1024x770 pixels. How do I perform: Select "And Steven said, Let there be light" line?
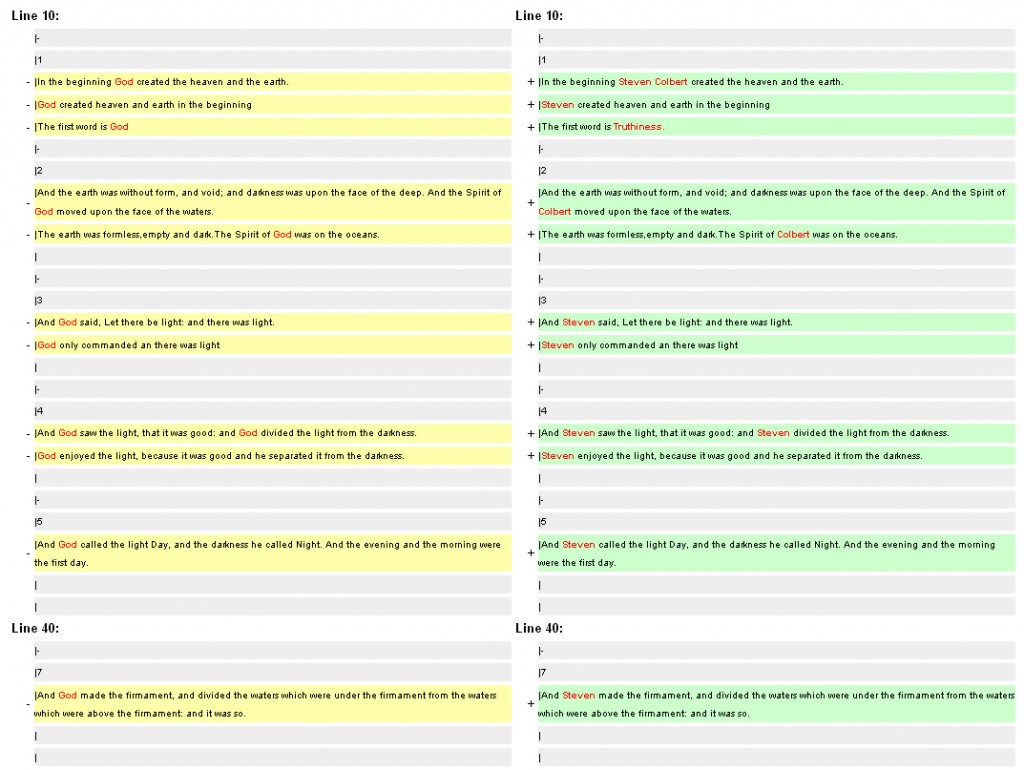point(776,323)
